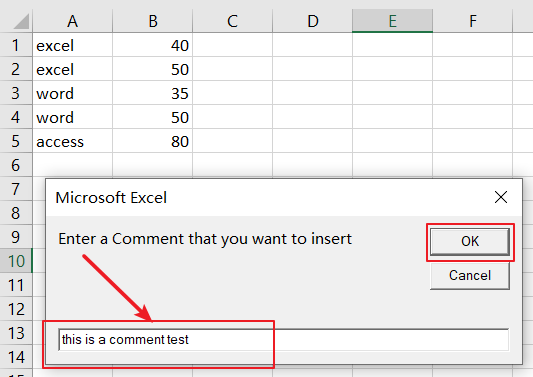Select row 10 header
The height and width of the screenshot is (377, 533).
pos(16,261)
